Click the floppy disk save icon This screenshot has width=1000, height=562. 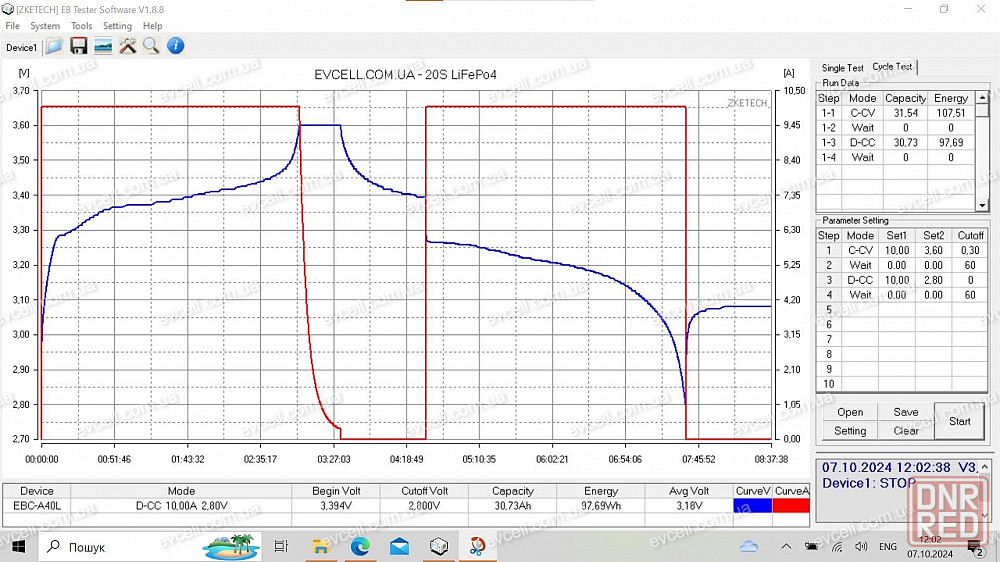pyautogui.click(x=78, y=46)
